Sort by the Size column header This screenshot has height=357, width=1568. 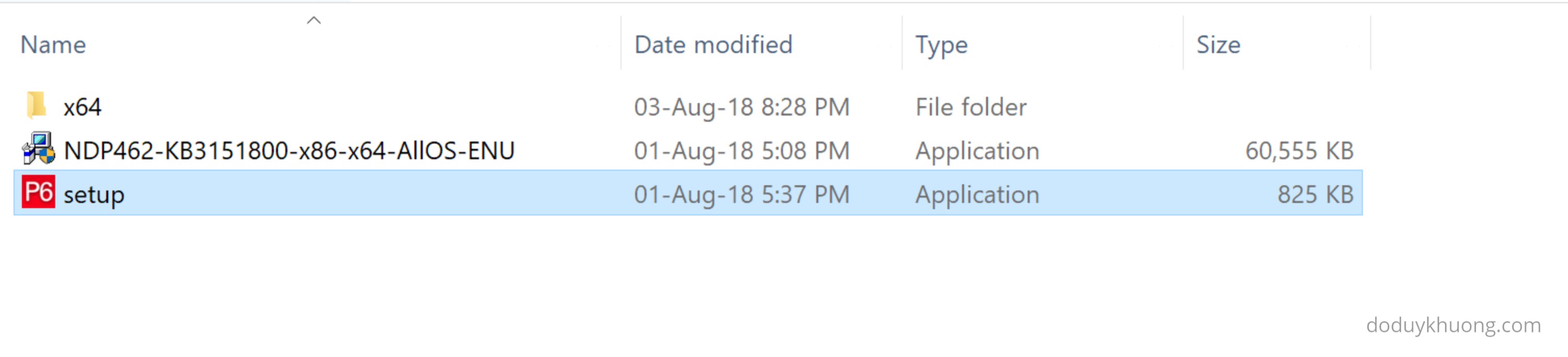click(1218, 45)
